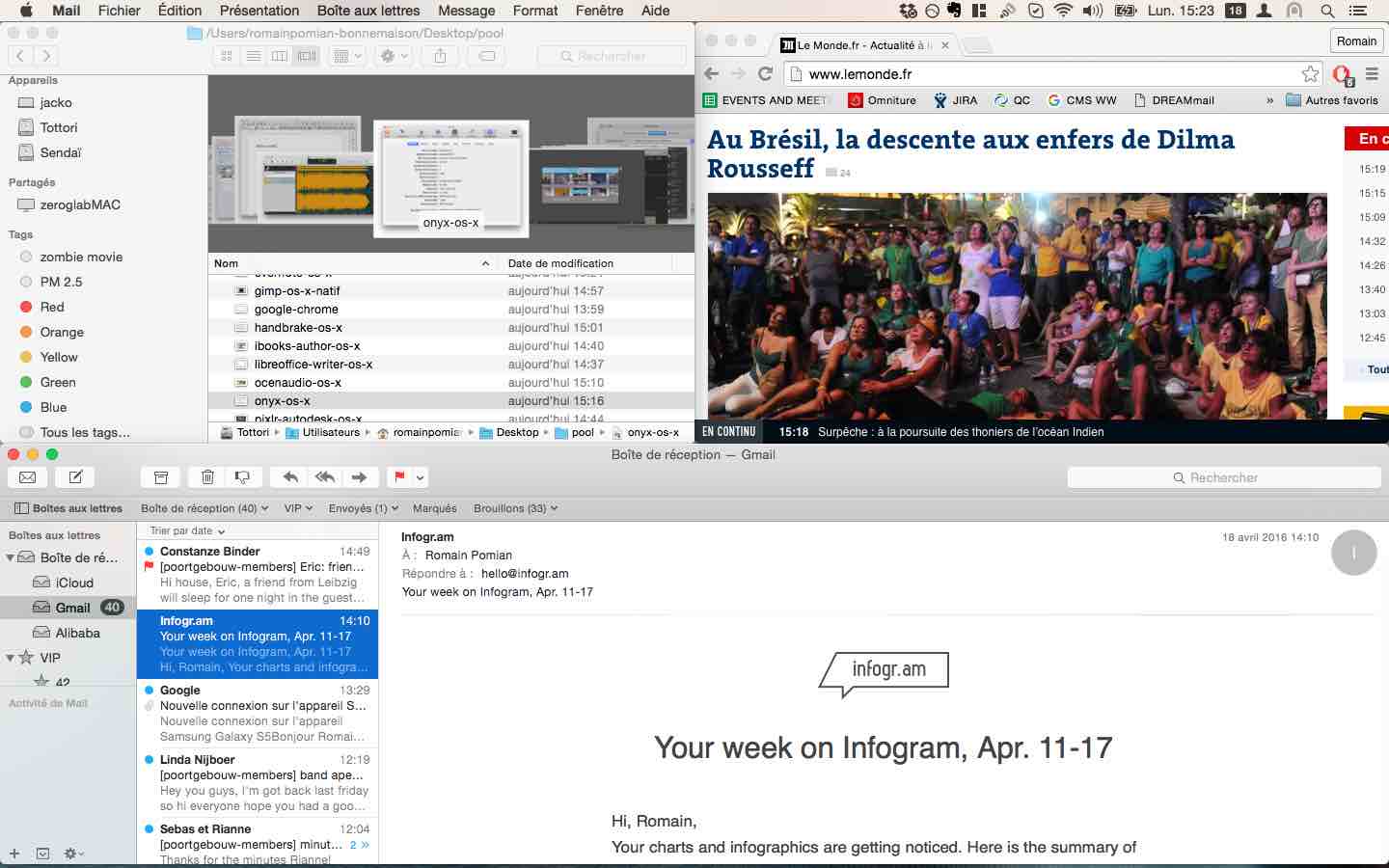Collapse the VIP group in Mail sidebar

(x=11, y=658)
